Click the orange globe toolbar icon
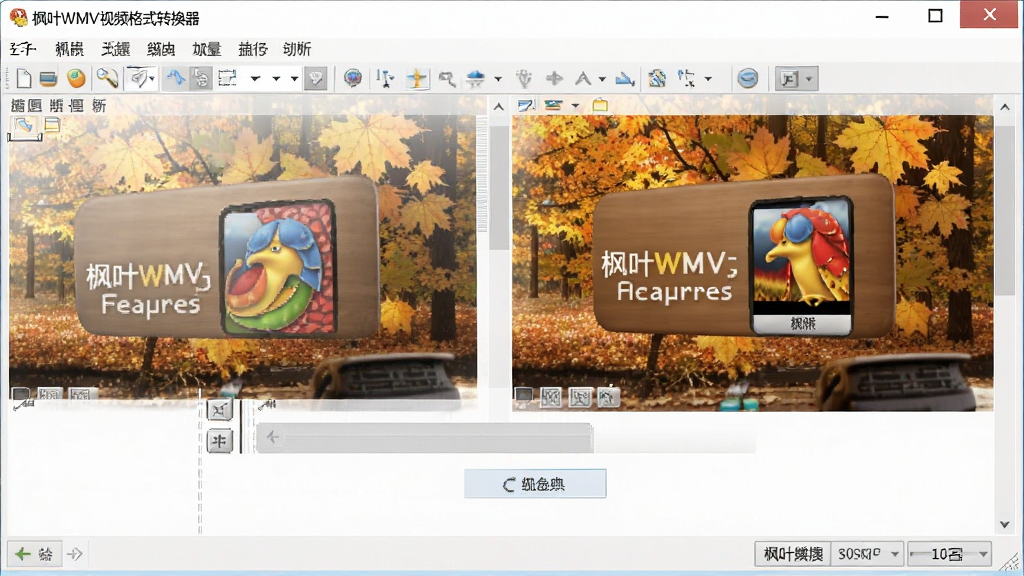1024x576 pixels. tap(76, 78)
